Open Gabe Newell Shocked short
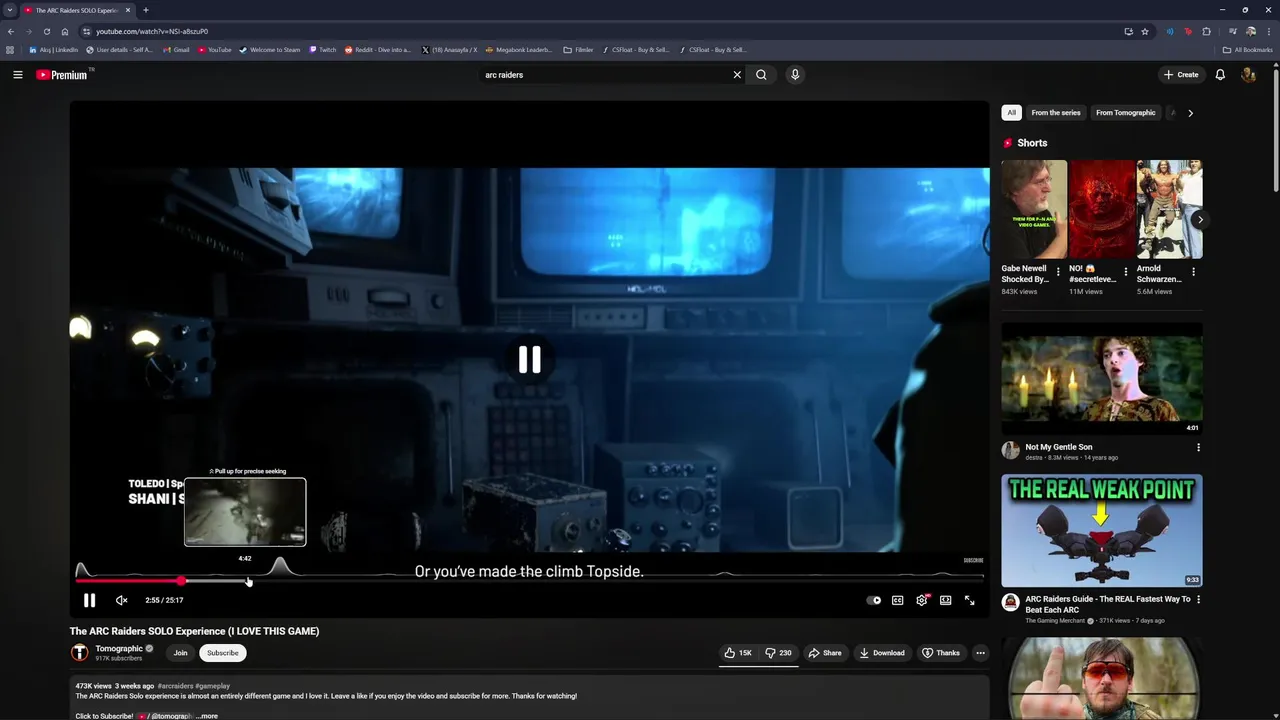The image size is (1280, 720). pyautogui.click(x=1034, y=209)
